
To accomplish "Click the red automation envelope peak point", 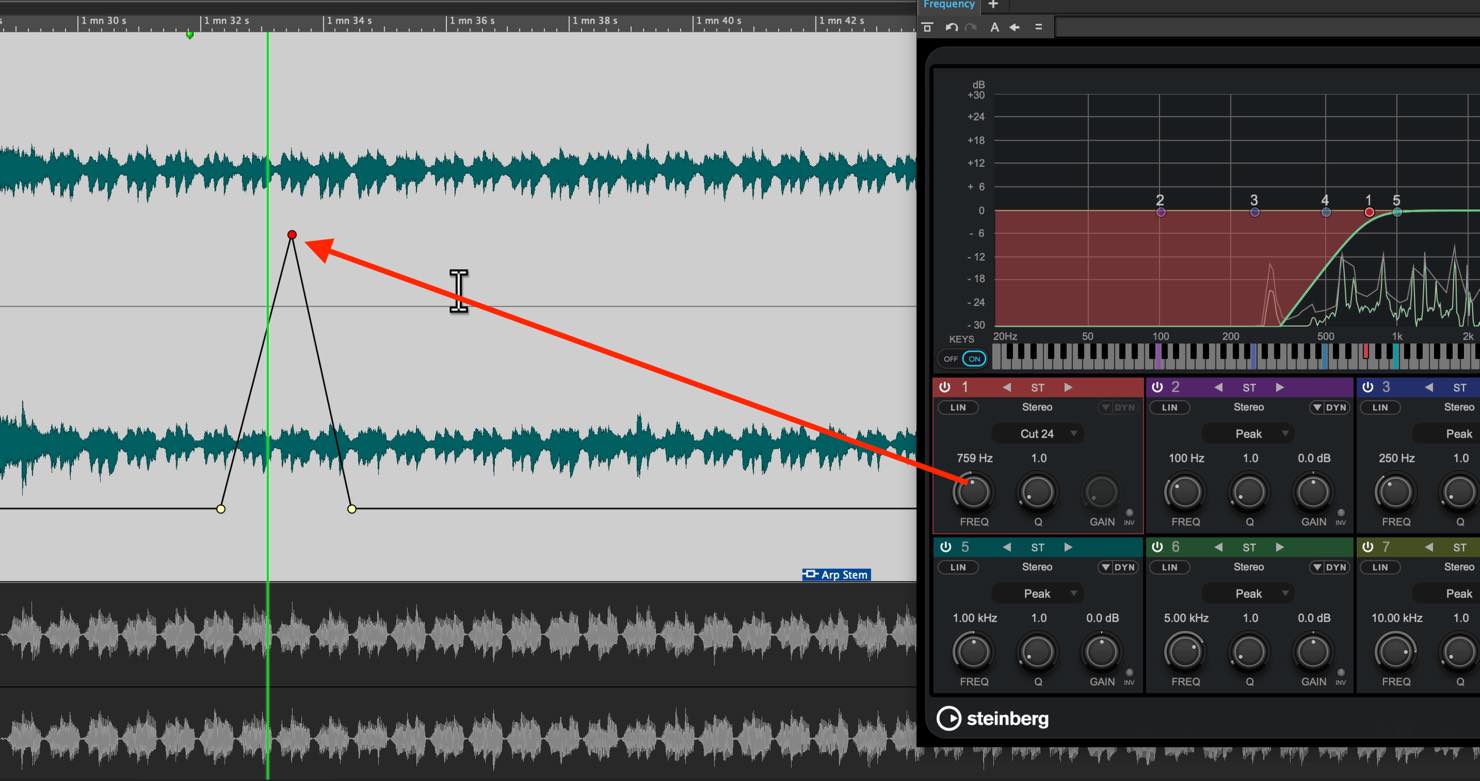I will click(x=292, y=235).
